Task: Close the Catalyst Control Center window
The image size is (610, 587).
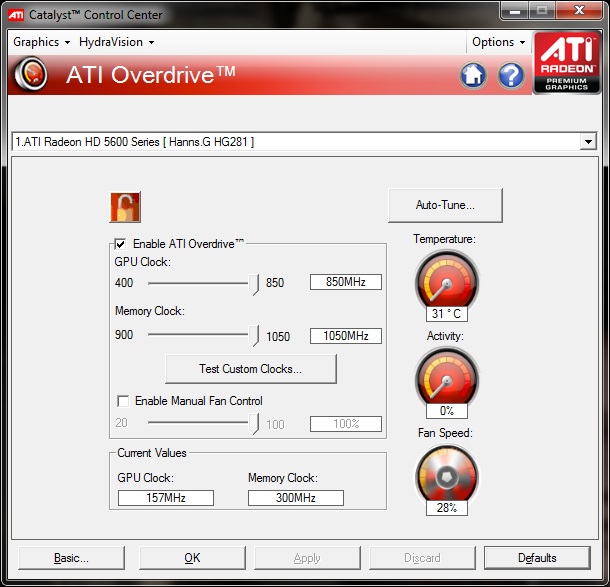Action: coord(579,11)
